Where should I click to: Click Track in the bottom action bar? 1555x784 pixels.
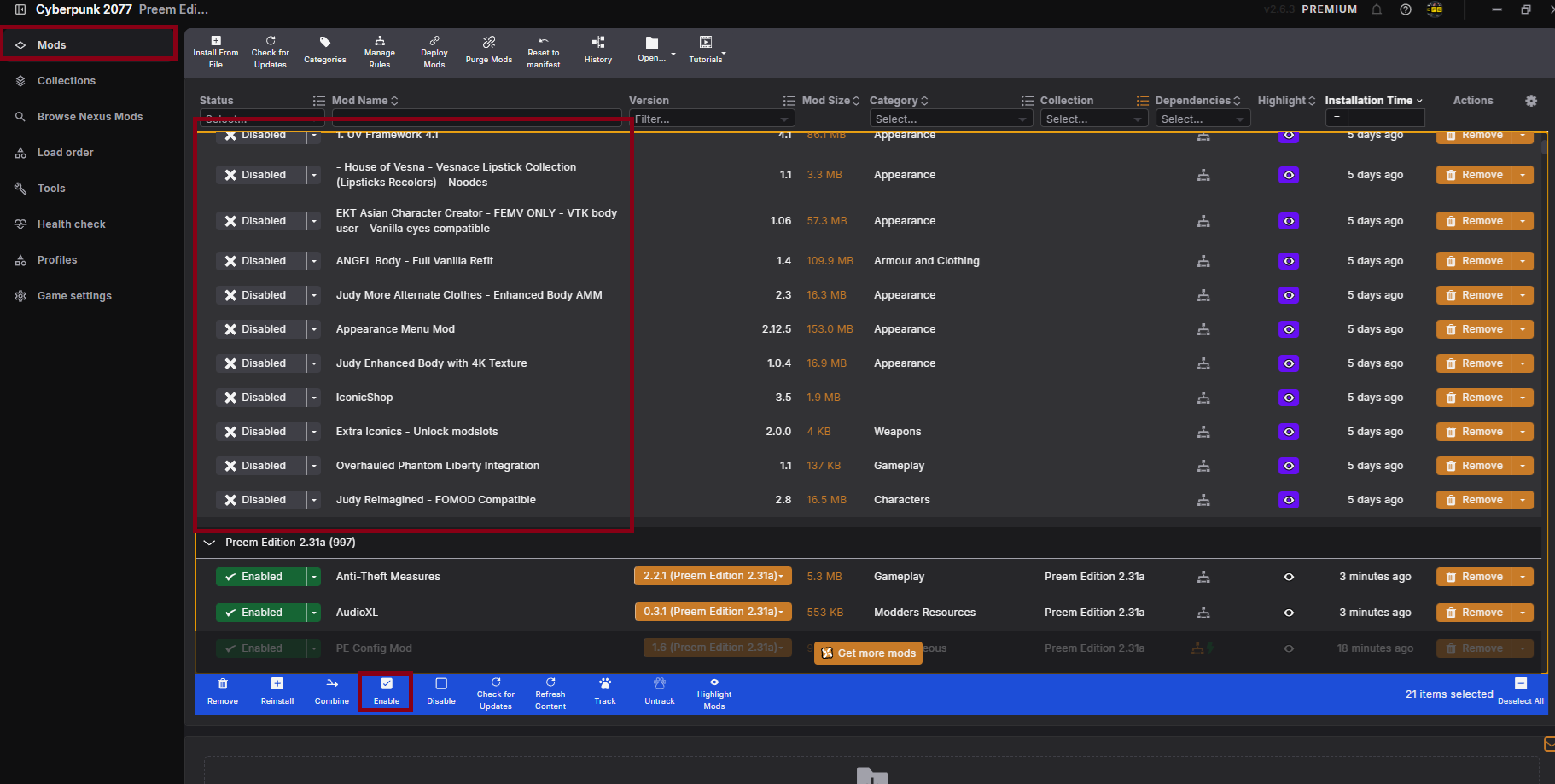point(605,692)
